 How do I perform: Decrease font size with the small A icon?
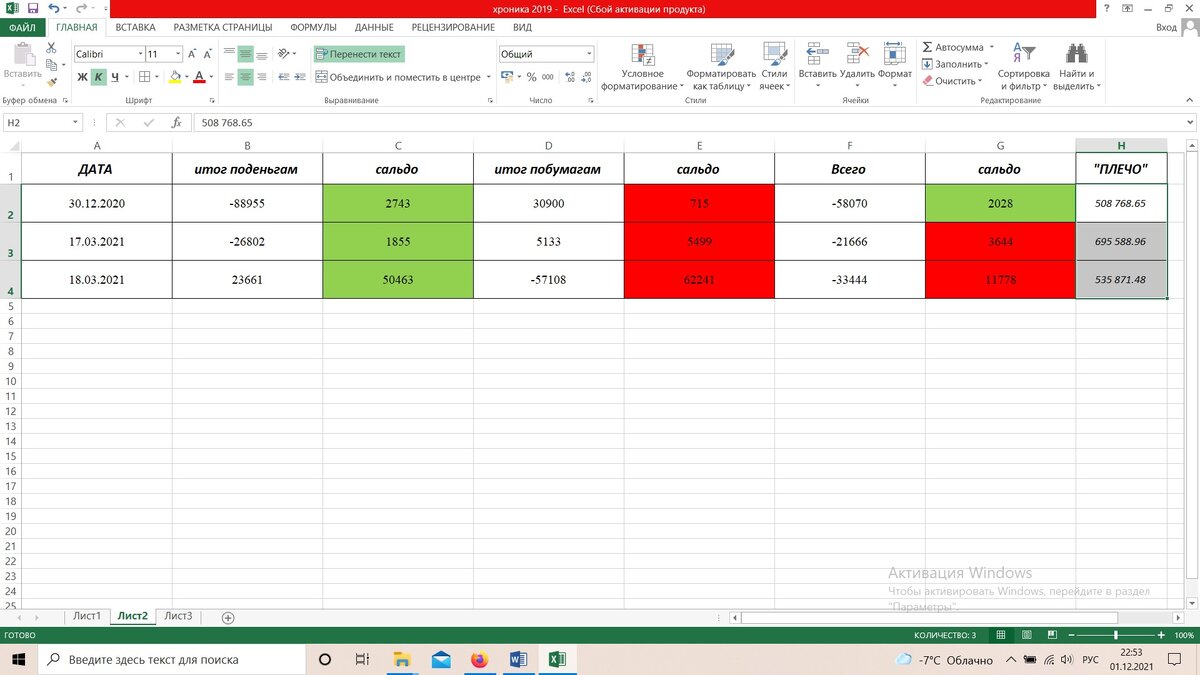pos(208,54)
